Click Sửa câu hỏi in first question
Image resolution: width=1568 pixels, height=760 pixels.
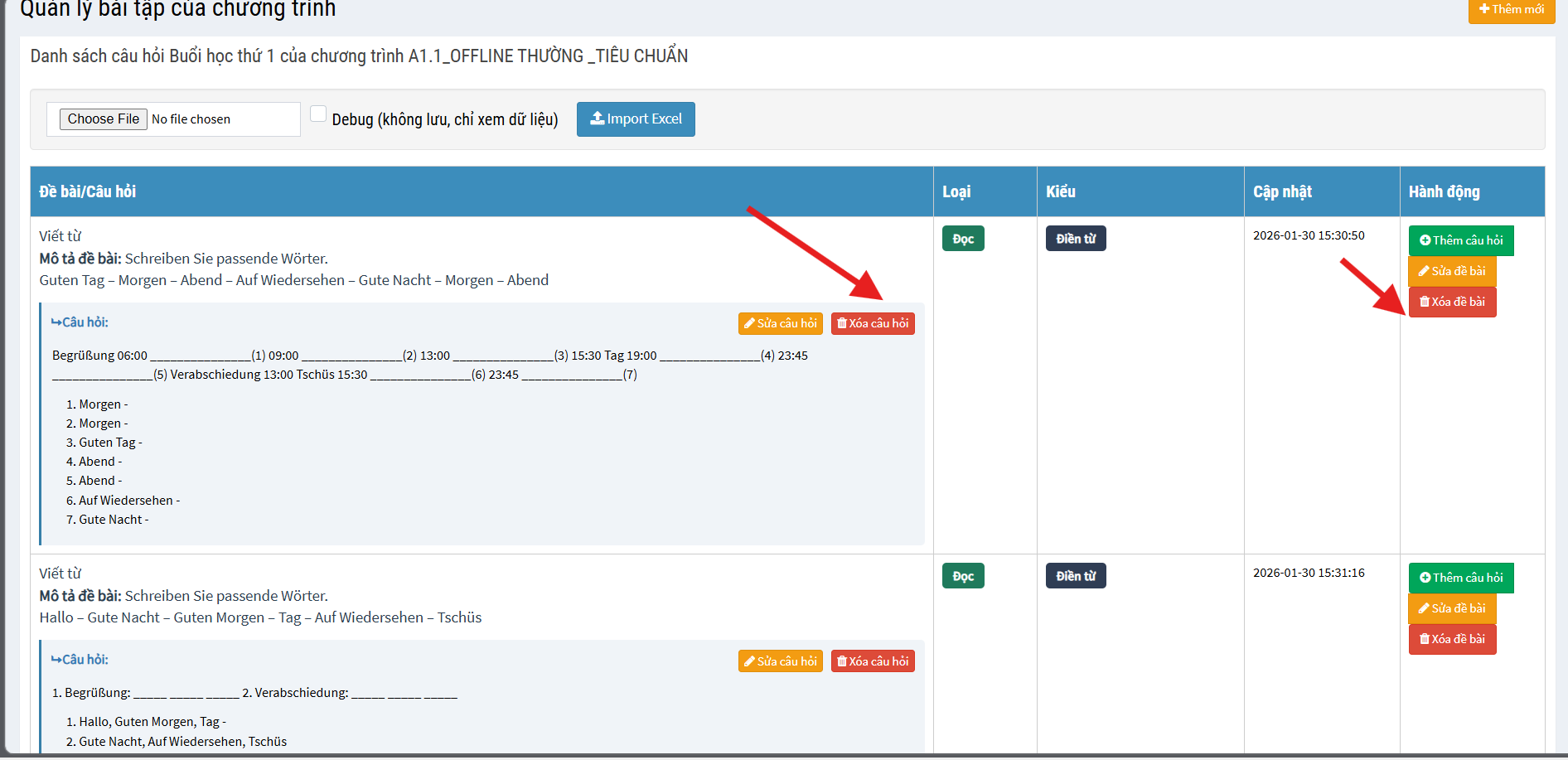point(780,323)
